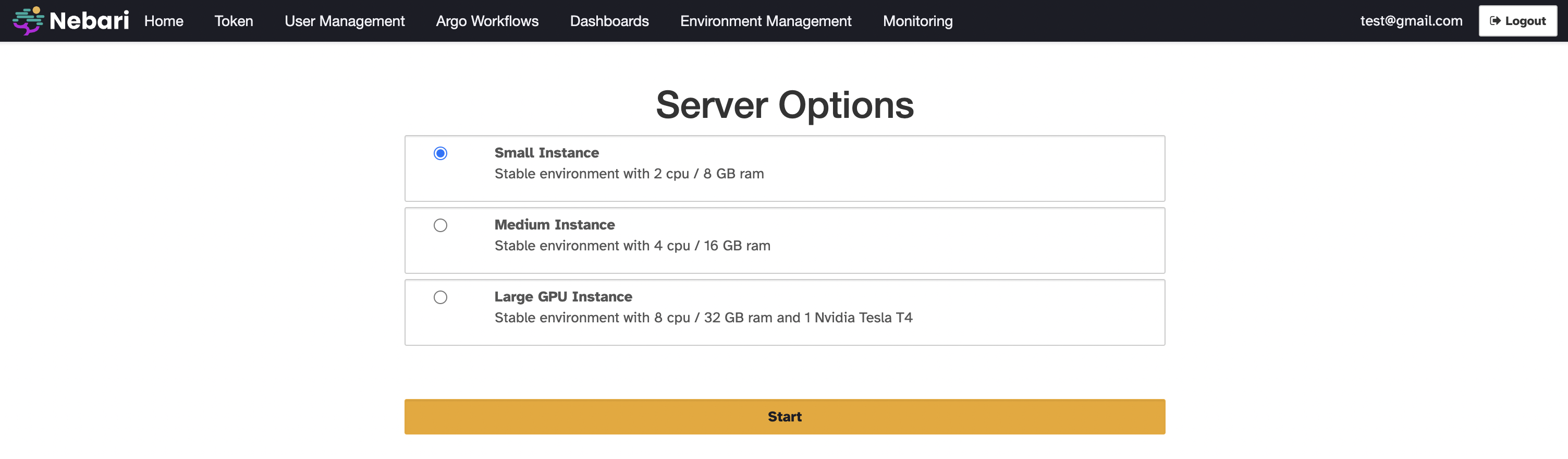
Task: Start the server with Start button
Action: pos(784,416)
